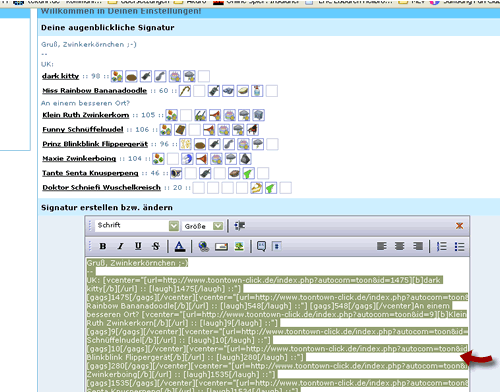
Task: Open the text color picker (underlined A)
Action: pyautogui.click(x=180, y=246)
